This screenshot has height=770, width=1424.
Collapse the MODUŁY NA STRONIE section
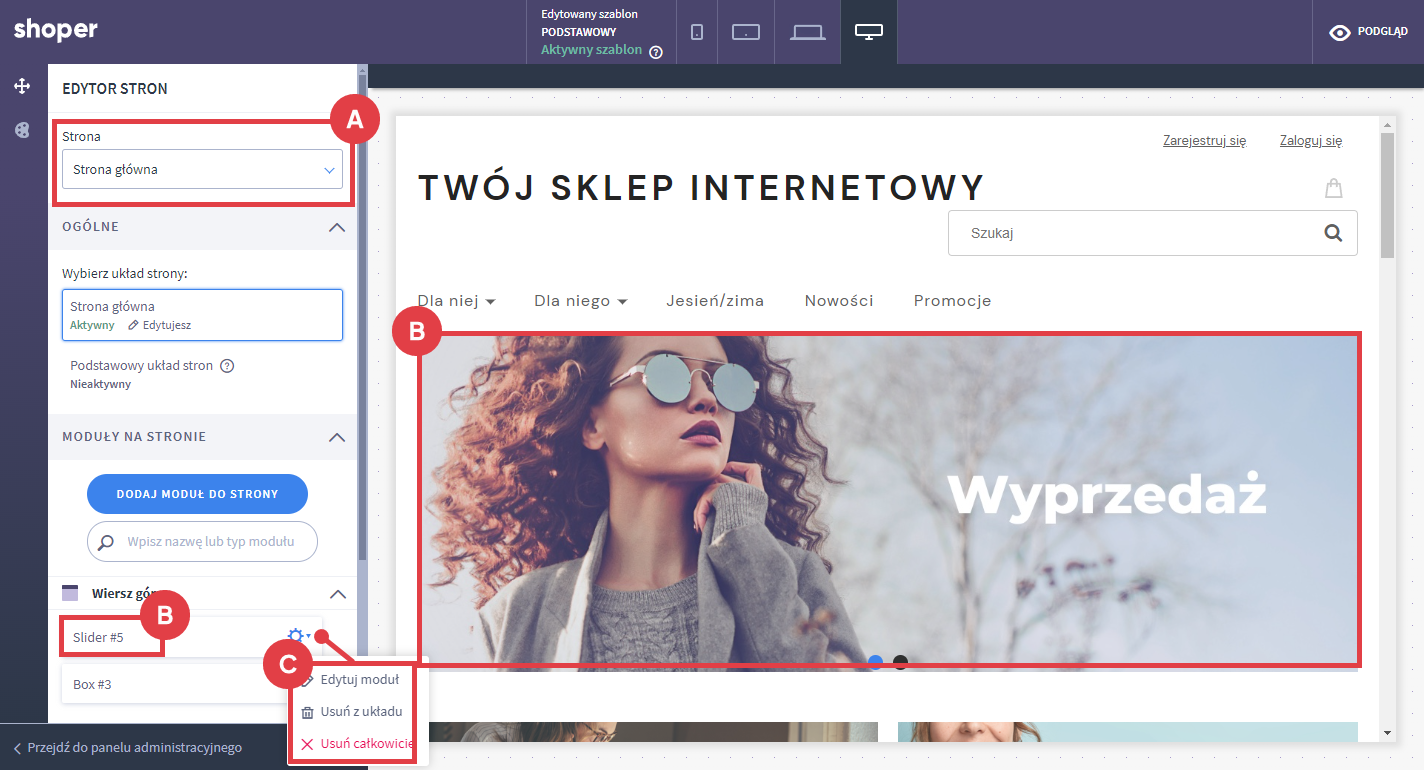tap(337, 437)
